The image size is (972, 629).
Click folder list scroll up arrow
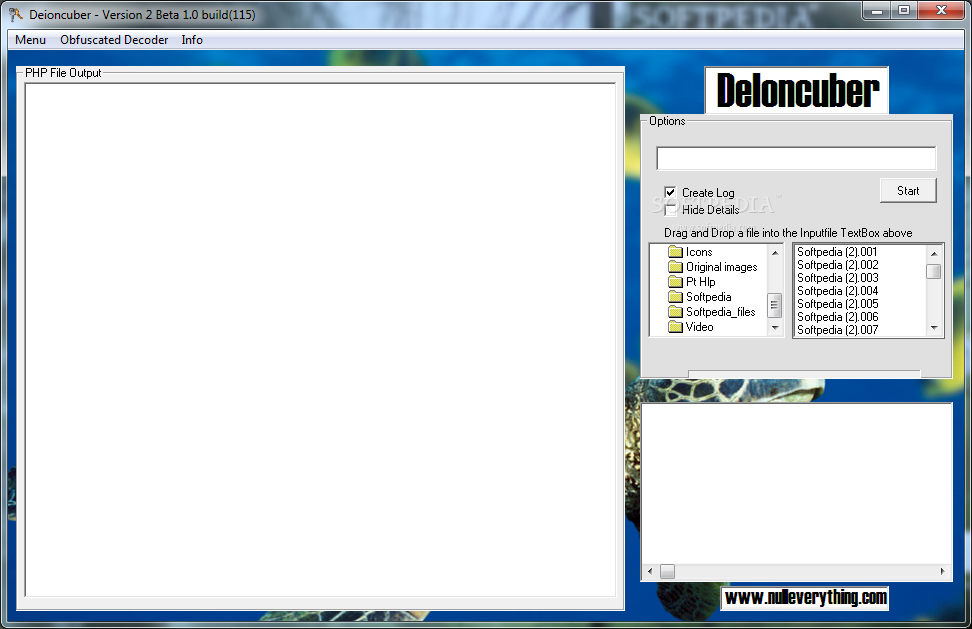(775, 253)
